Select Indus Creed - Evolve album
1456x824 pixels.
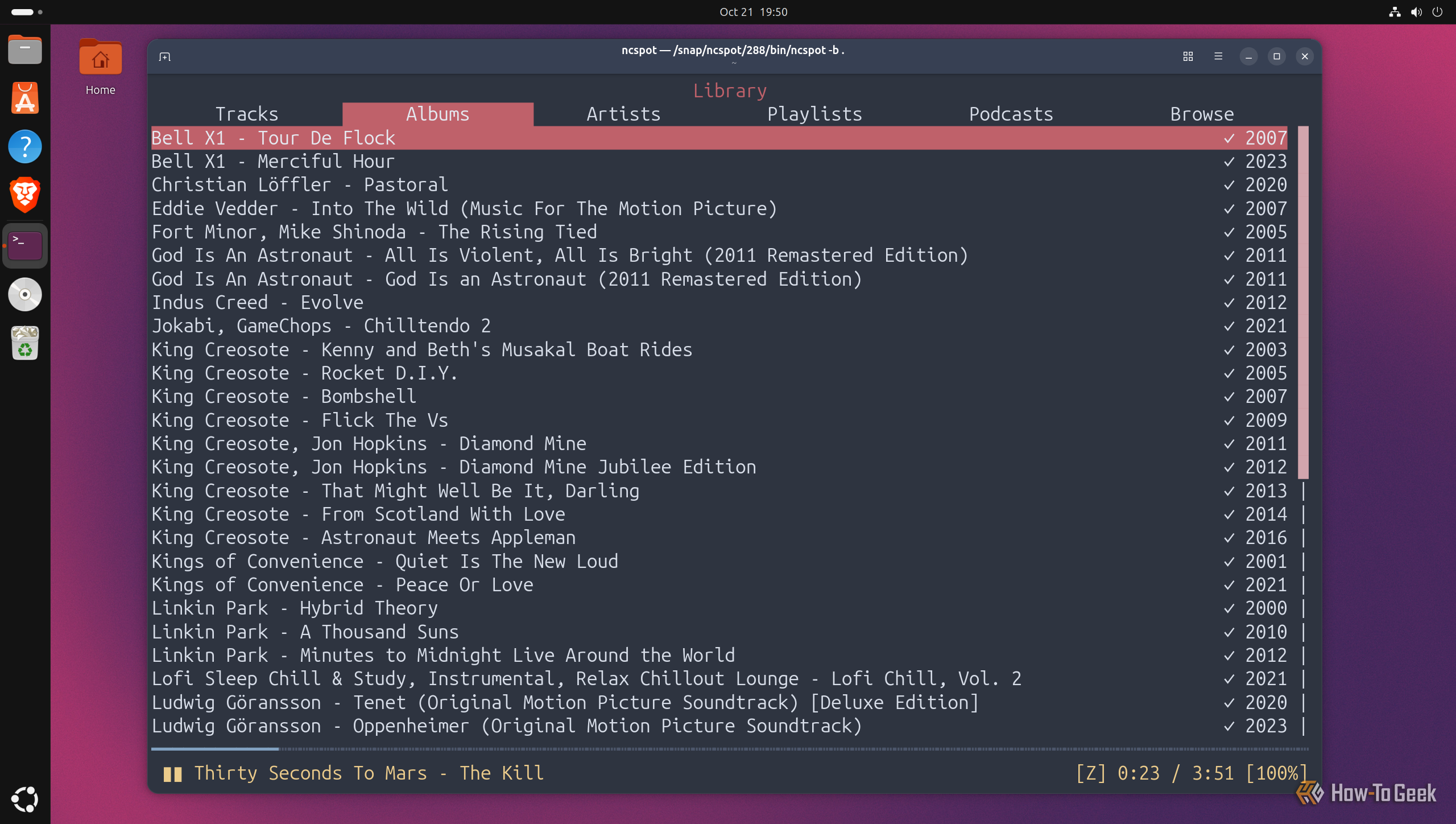click(719, 303)
